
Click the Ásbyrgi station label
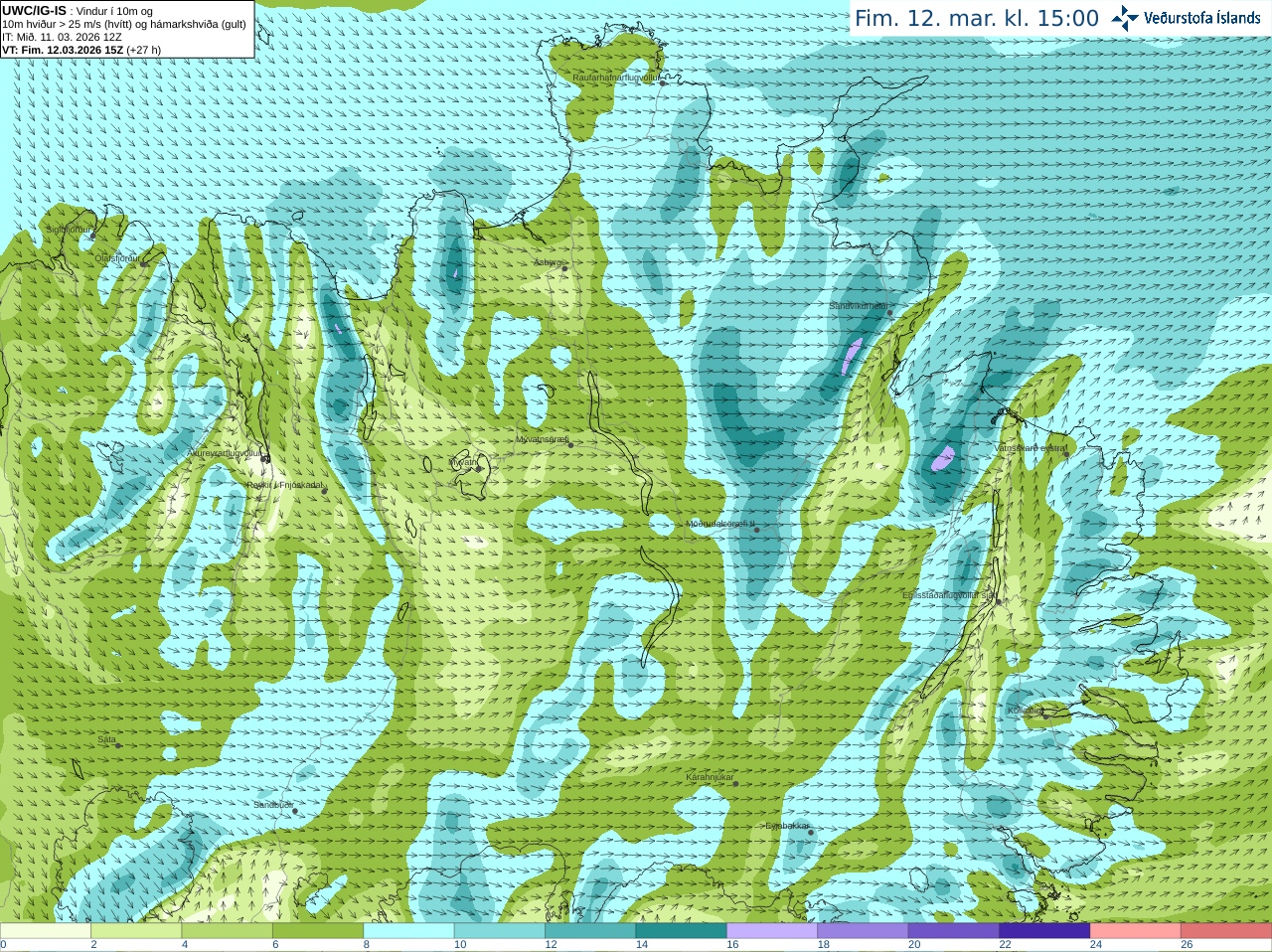(x=548, y=262)
